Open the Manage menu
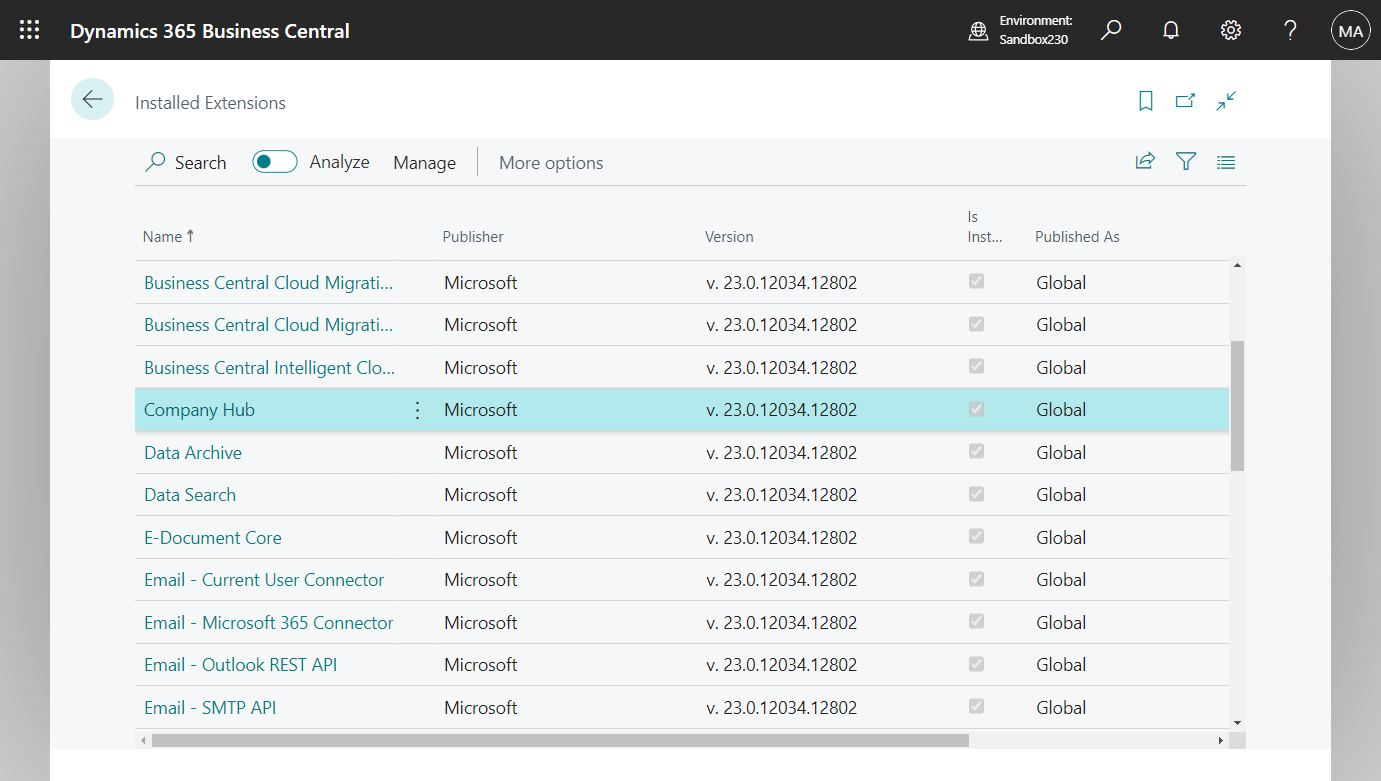This screenshot has height=781, width=1381. [x=424, y=163]
